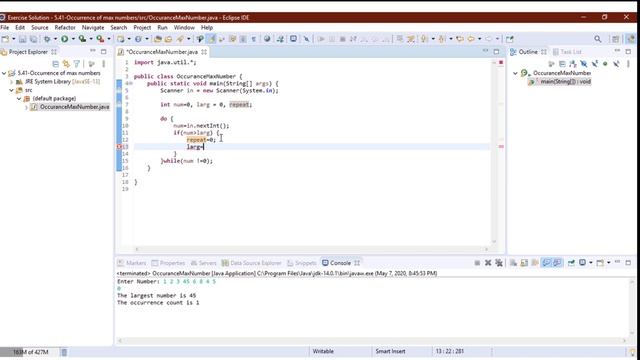640x360 pixels.
Task: Switch to the Snippets tab
Action: [x=301, y=263]
